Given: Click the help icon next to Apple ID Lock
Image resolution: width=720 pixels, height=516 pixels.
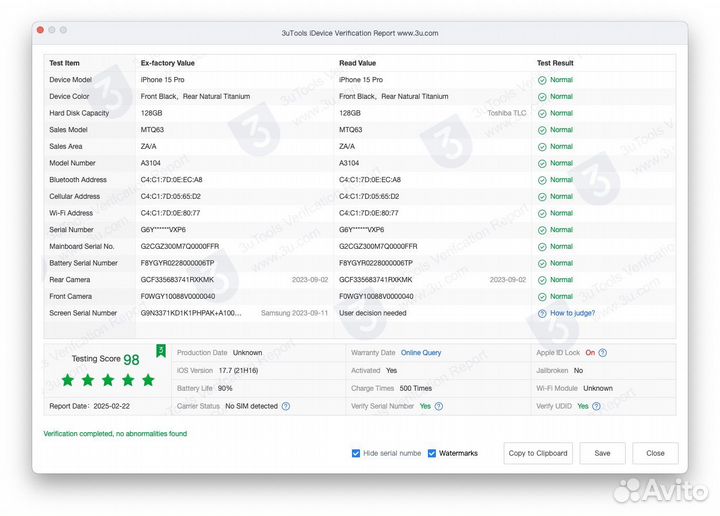Looking at the screenshot, I should click(x=603, y=353).
